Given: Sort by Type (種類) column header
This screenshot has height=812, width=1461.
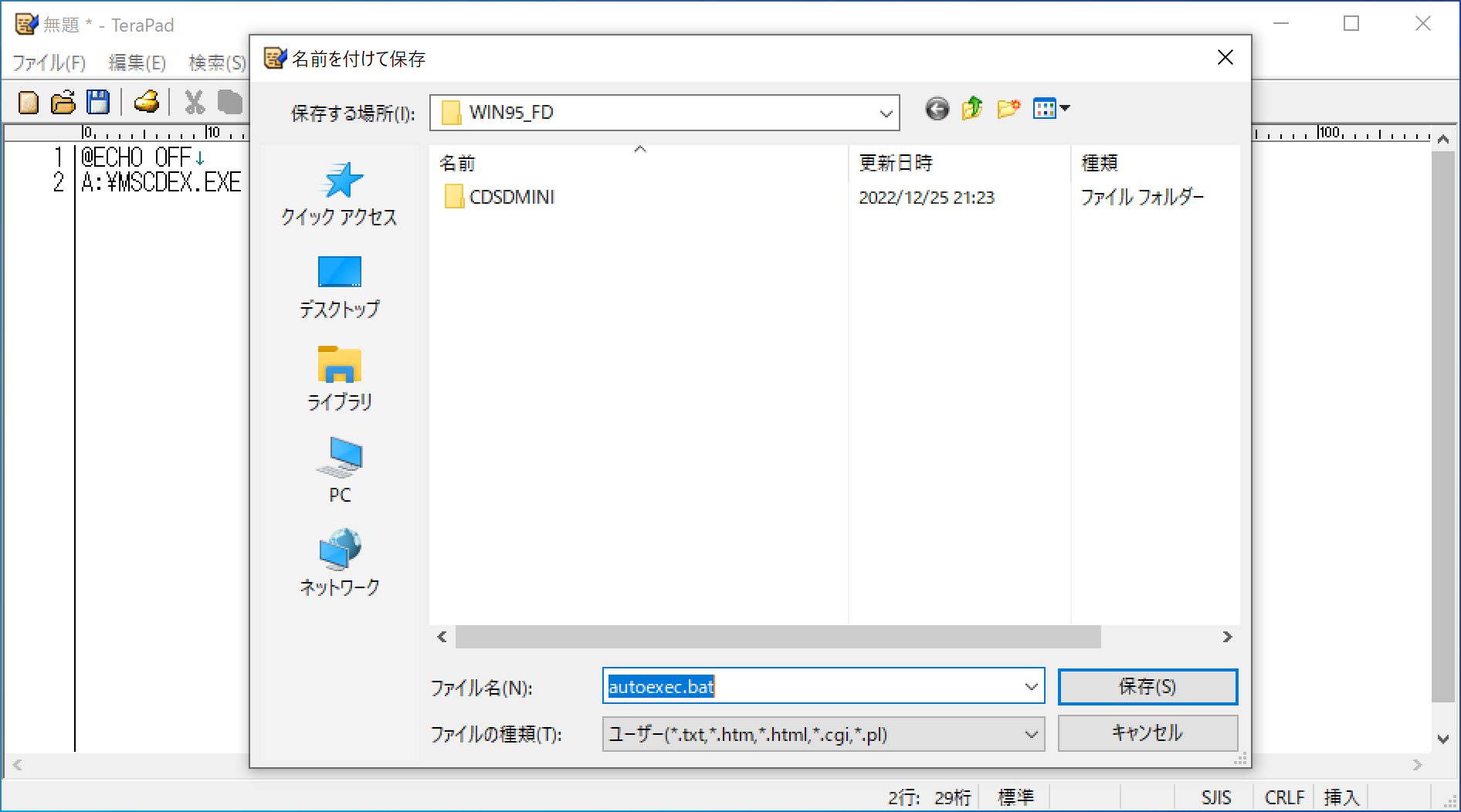Looking at the screenshot, I should [1154, 163].
